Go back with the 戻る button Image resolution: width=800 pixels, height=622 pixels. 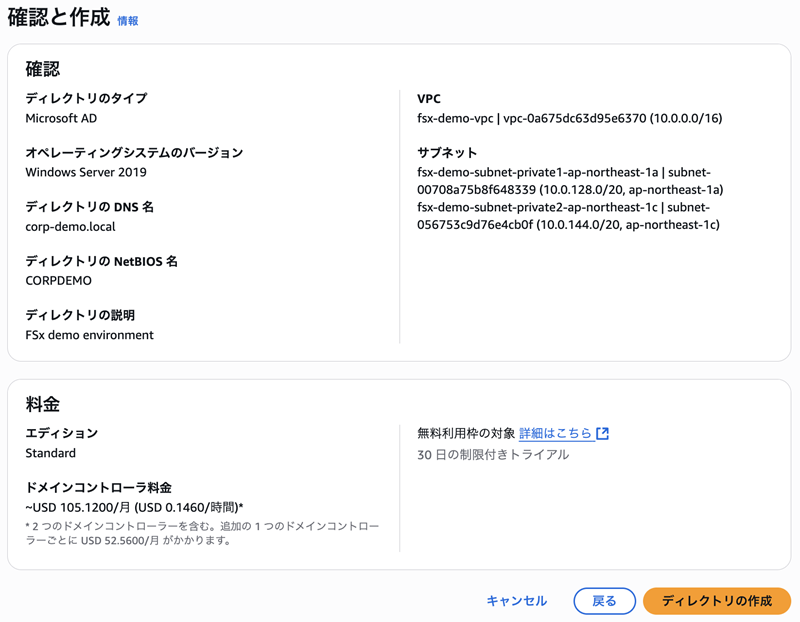pyautogui.click(x=604, y=601)
